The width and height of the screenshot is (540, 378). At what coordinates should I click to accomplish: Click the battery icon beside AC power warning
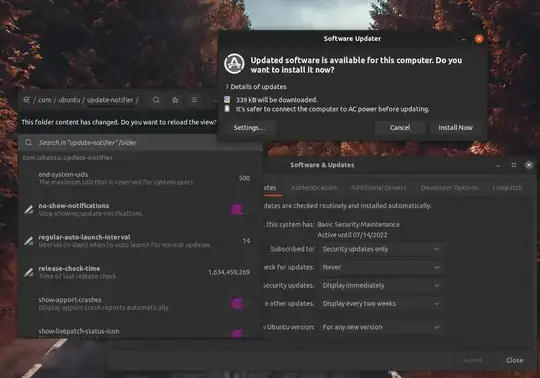pos(227,109)
